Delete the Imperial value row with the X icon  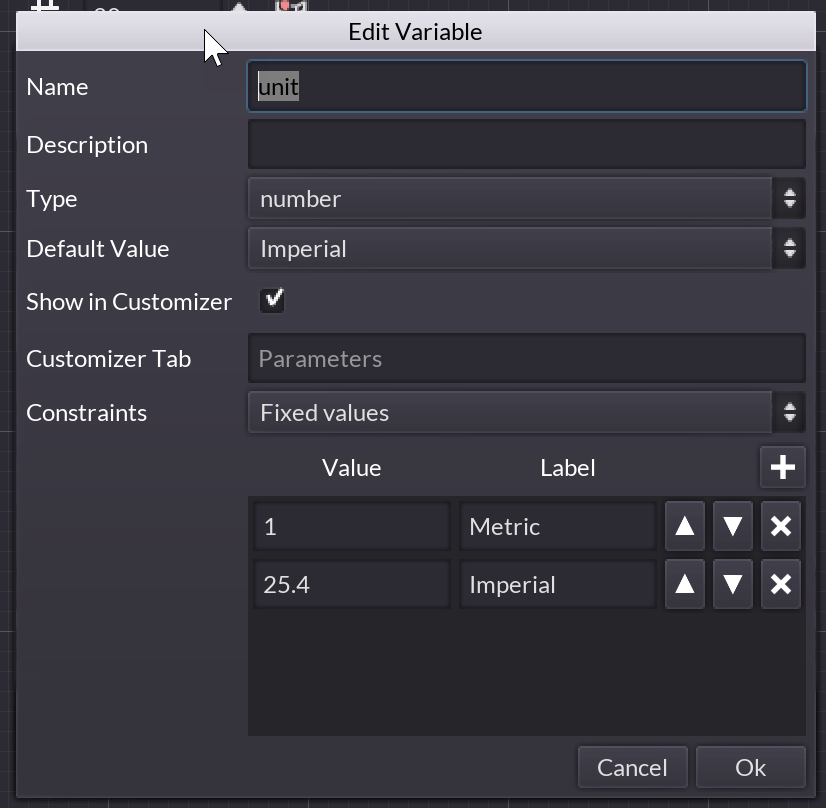[781, 584]
